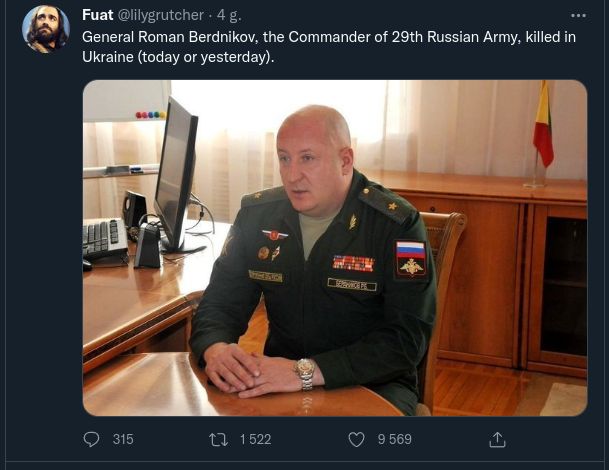The image size is (609, 470).
Task: Open the attached photo of the officer
Action: [x=335, y=248]
